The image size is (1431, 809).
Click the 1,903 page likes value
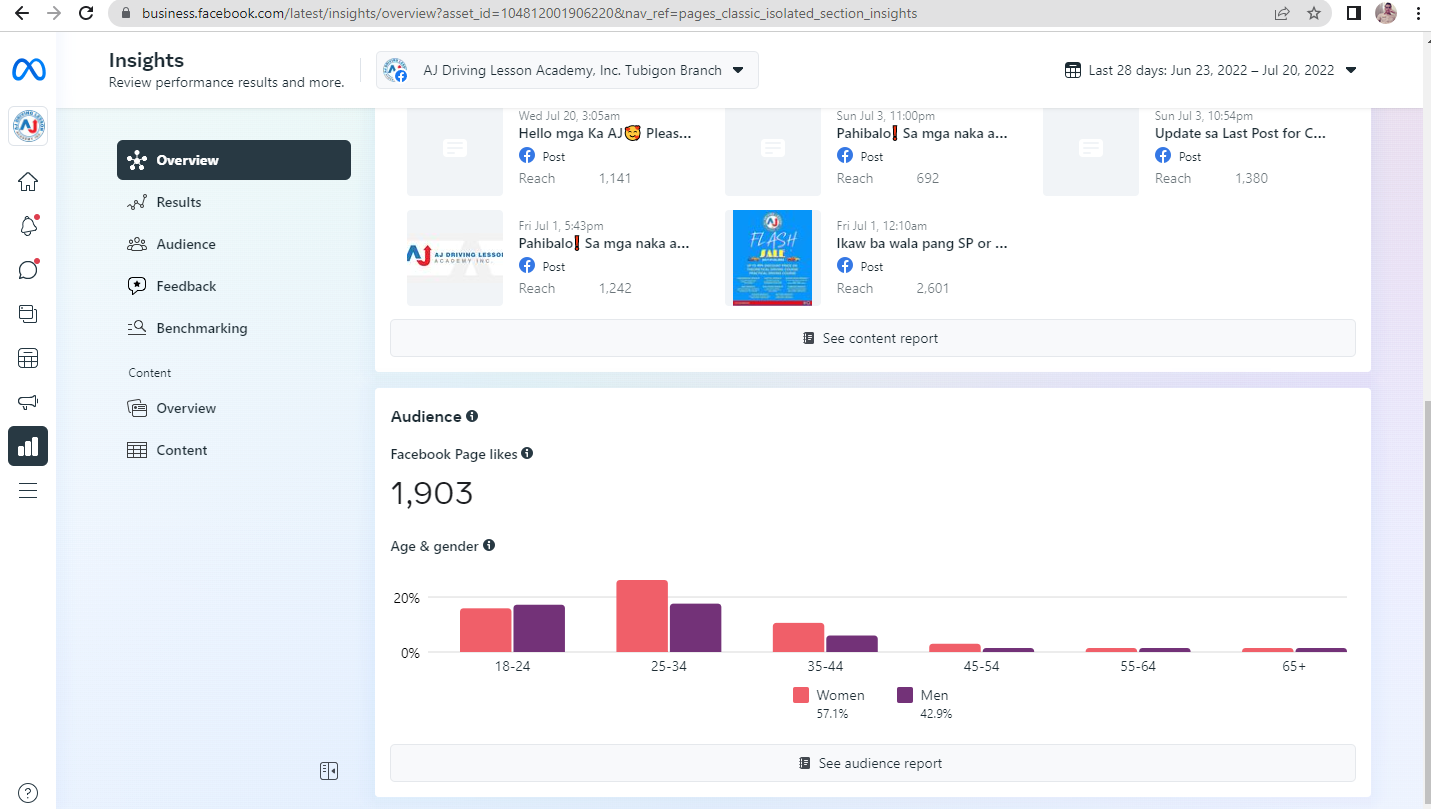(x=432, y=493)
